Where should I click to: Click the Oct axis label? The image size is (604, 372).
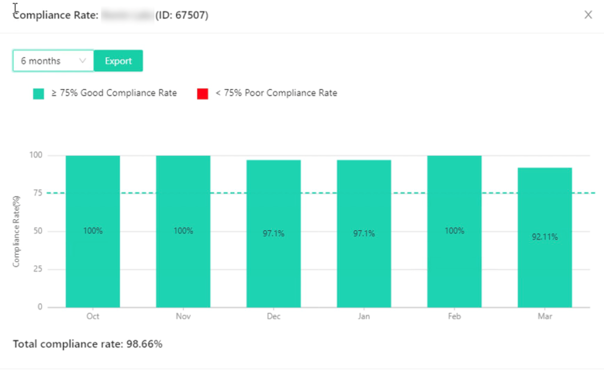coord(93,317)
